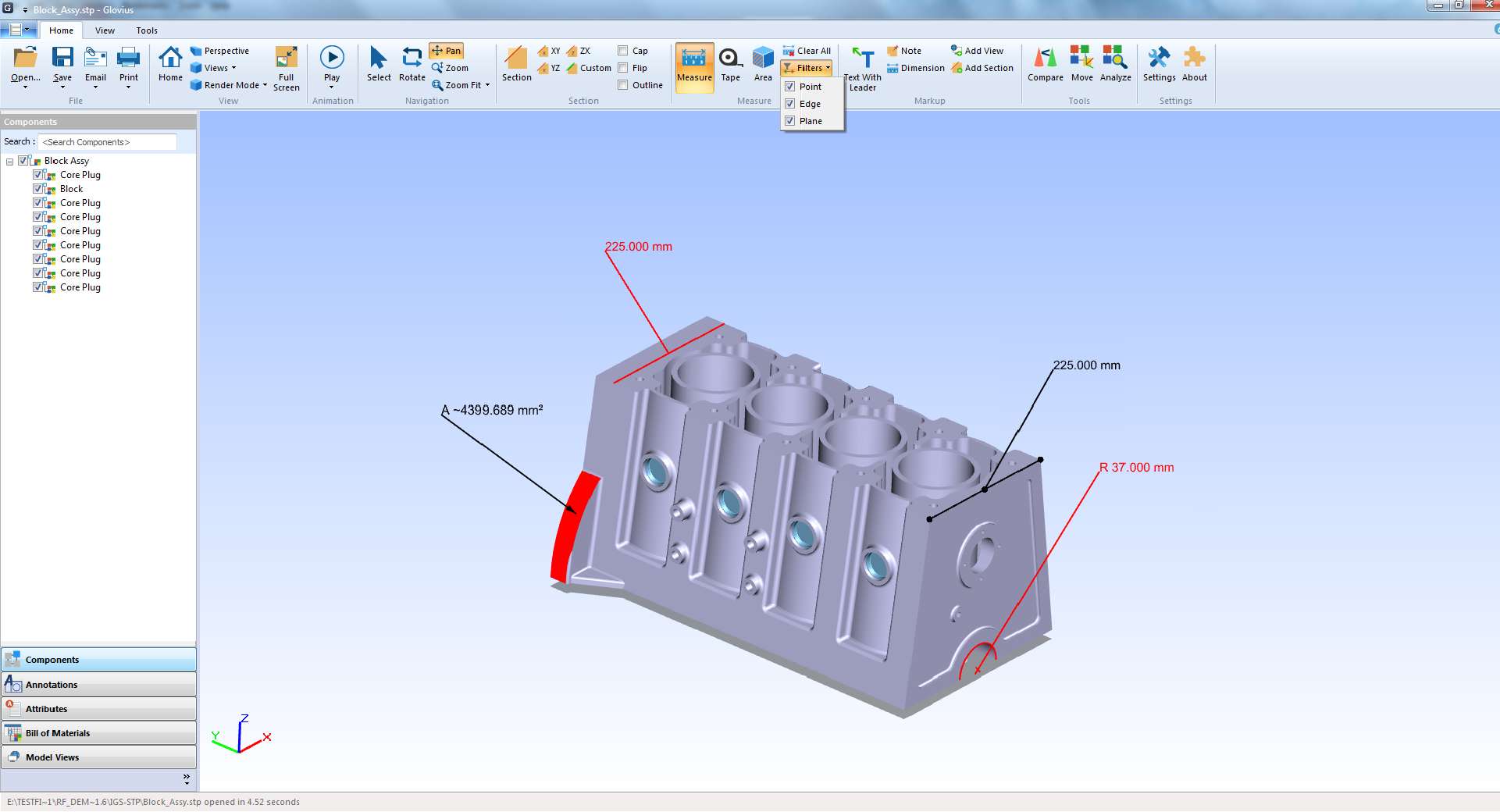Click Add View in Markup group
The height and width of the screenshot is (812, 1500).
point(977,51)
